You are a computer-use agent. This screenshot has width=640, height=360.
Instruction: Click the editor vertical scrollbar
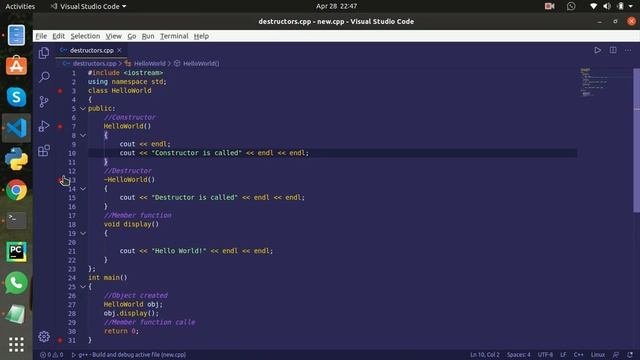click(x=636, y=140)
